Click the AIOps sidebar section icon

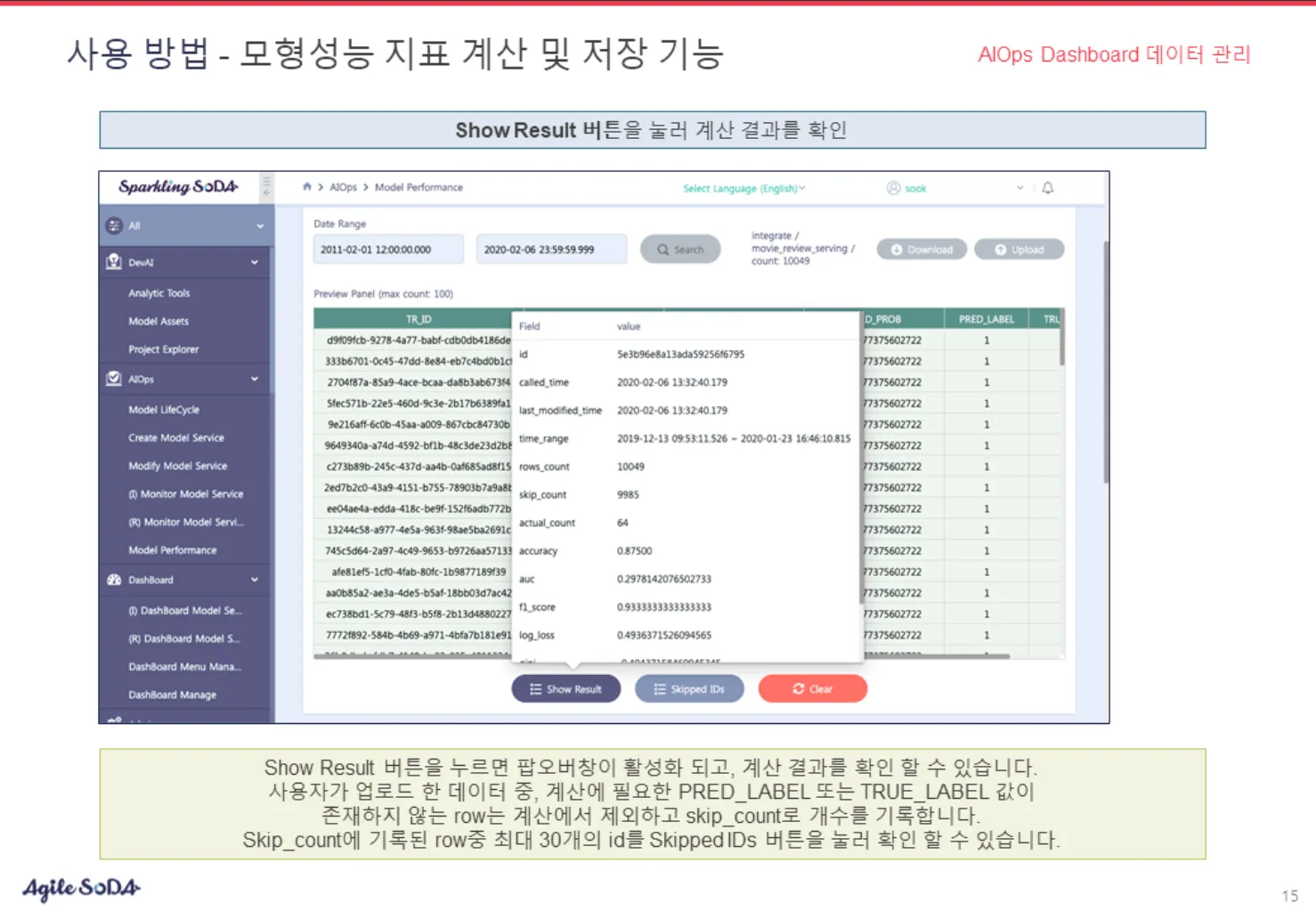click(114, 378)
